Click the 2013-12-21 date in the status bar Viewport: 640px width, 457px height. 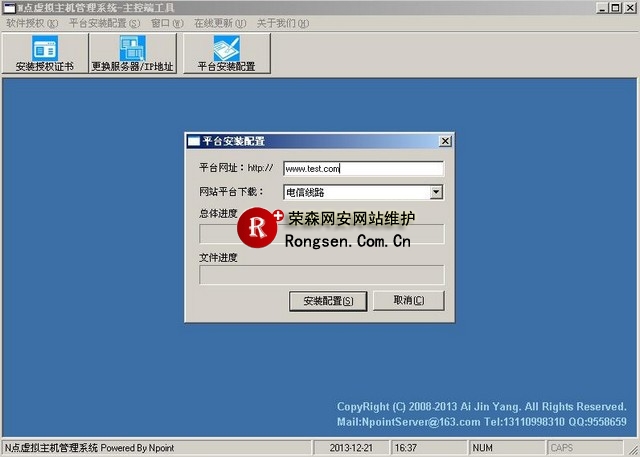(x=352, y=448)
